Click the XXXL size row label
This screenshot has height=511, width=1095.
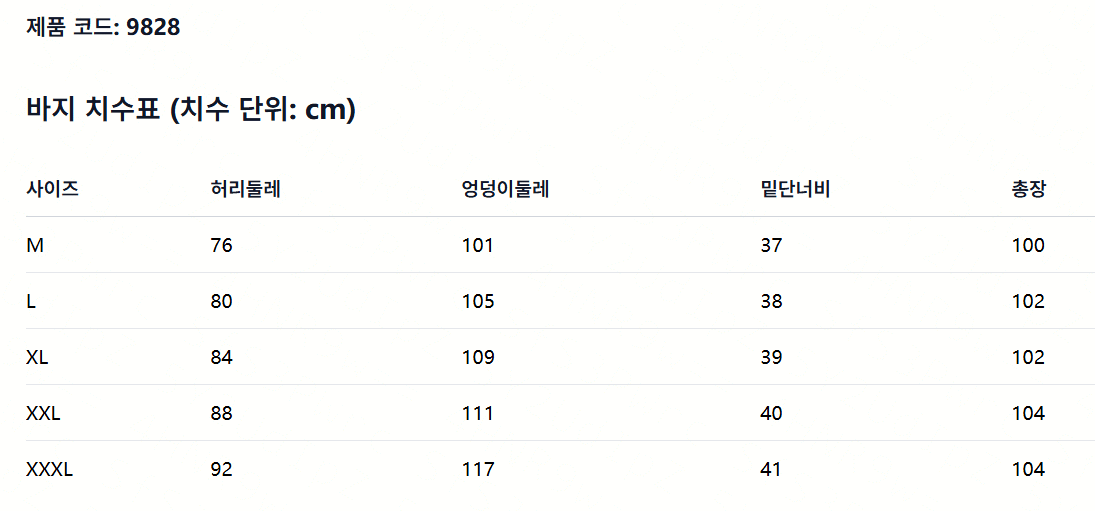point(50,469)
